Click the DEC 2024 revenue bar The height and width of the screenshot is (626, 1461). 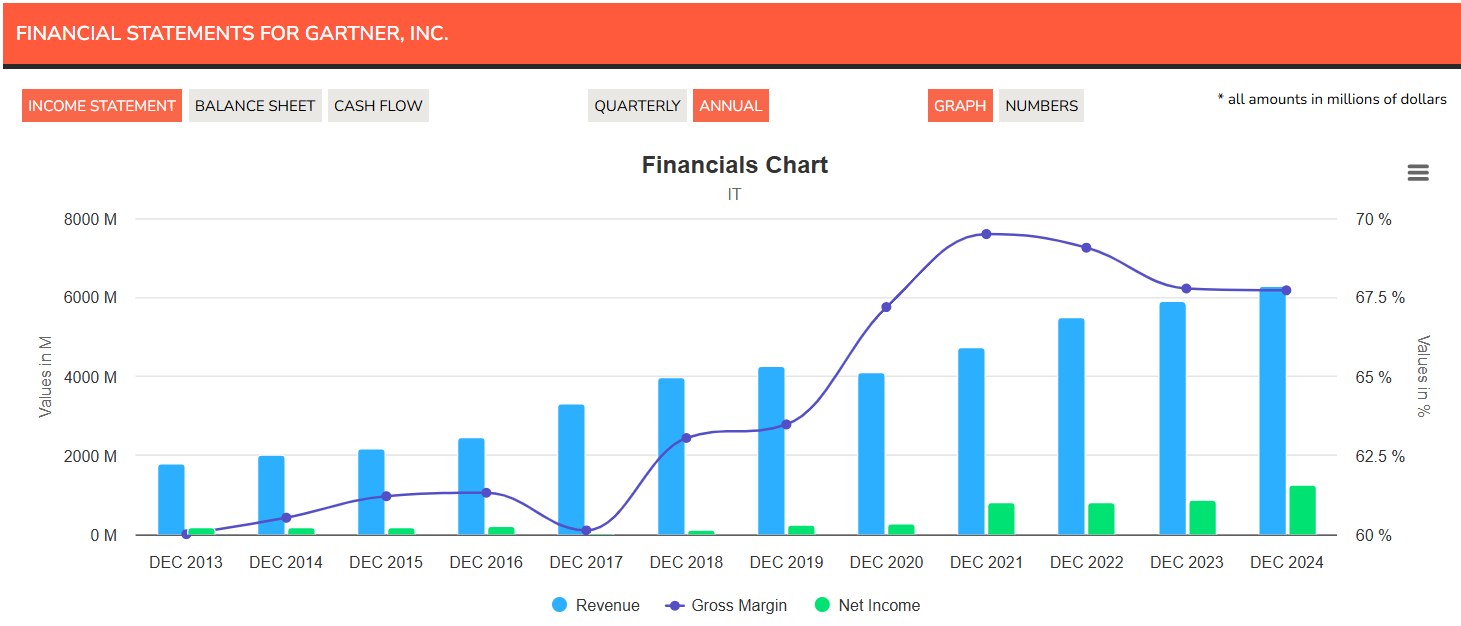[1272, 420]
